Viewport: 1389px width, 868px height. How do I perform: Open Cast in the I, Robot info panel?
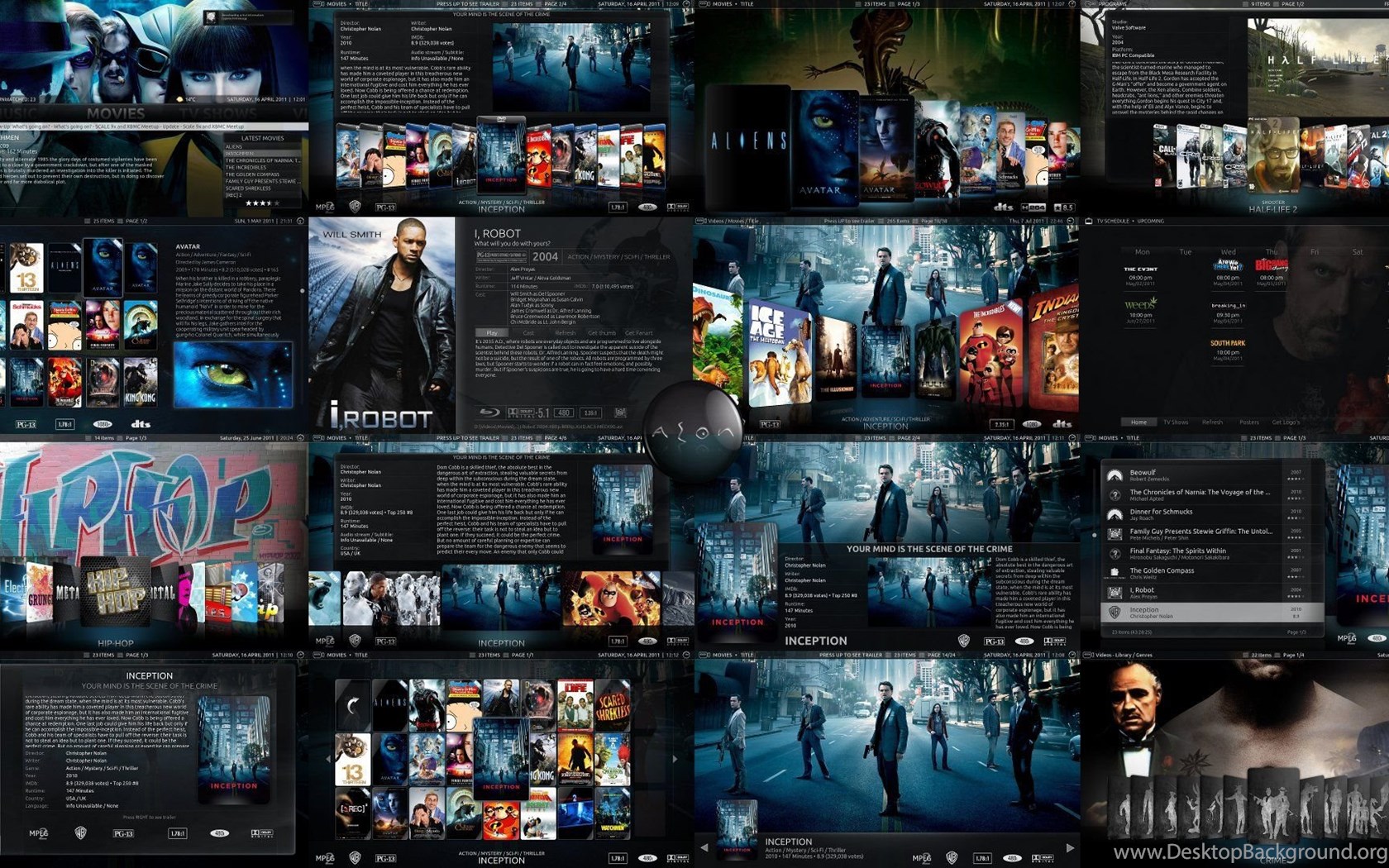coord(528,332)
